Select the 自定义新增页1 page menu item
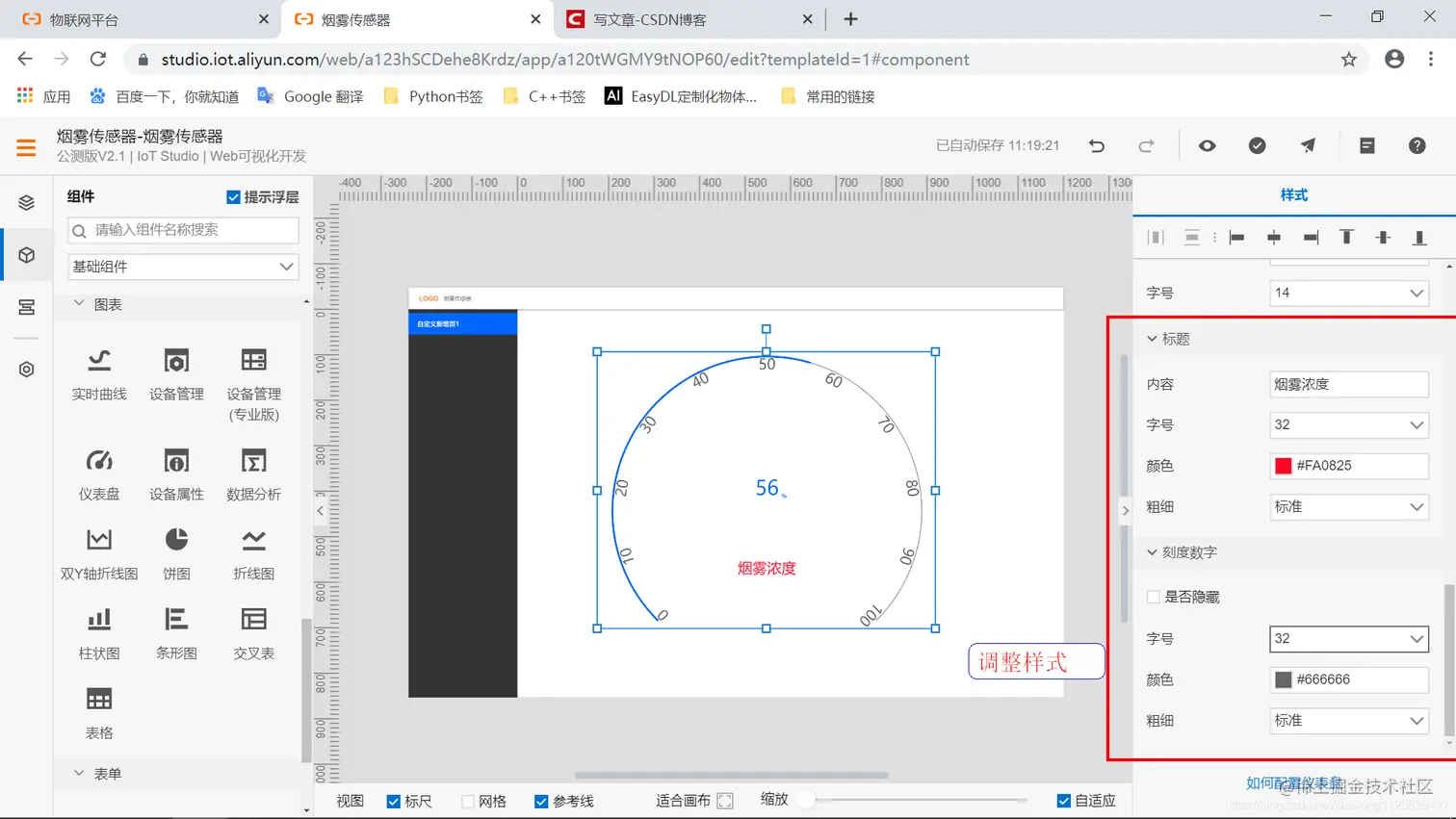 coord(463,323)
